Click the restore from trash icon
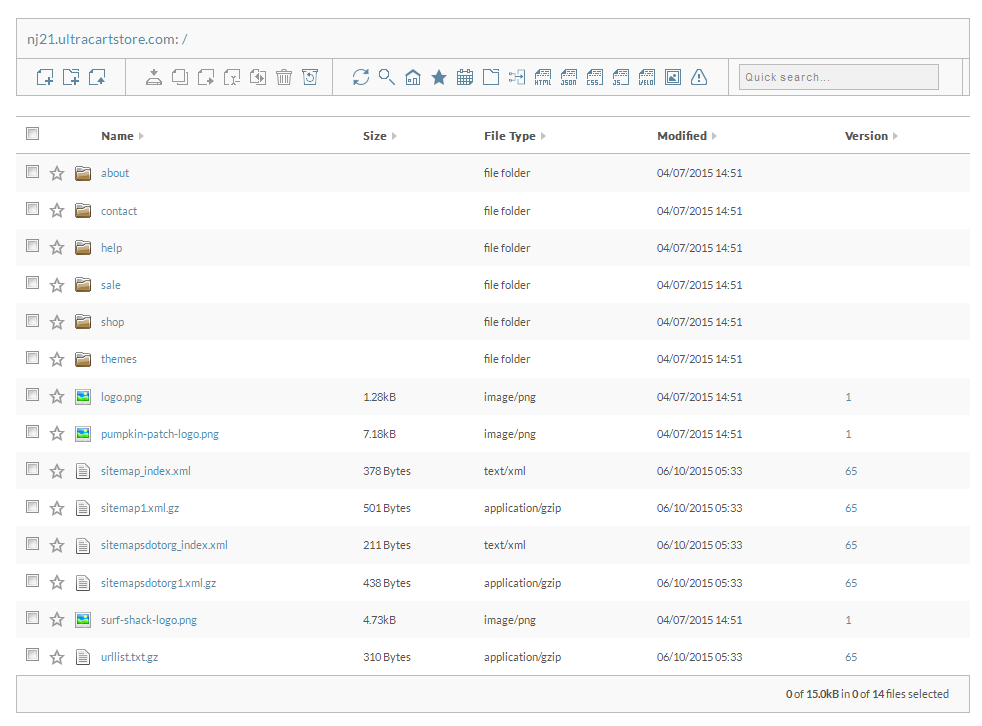Image resolution: width=982 pixels, height=726 pixels. tap(310, 77)
